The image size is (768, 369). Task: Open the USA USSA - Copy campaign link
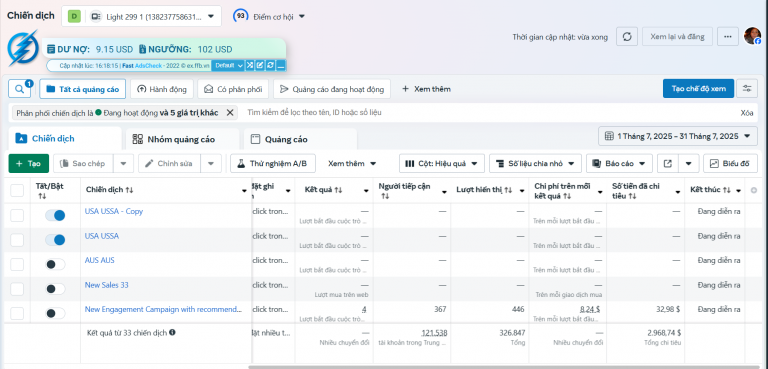(114, 211)
